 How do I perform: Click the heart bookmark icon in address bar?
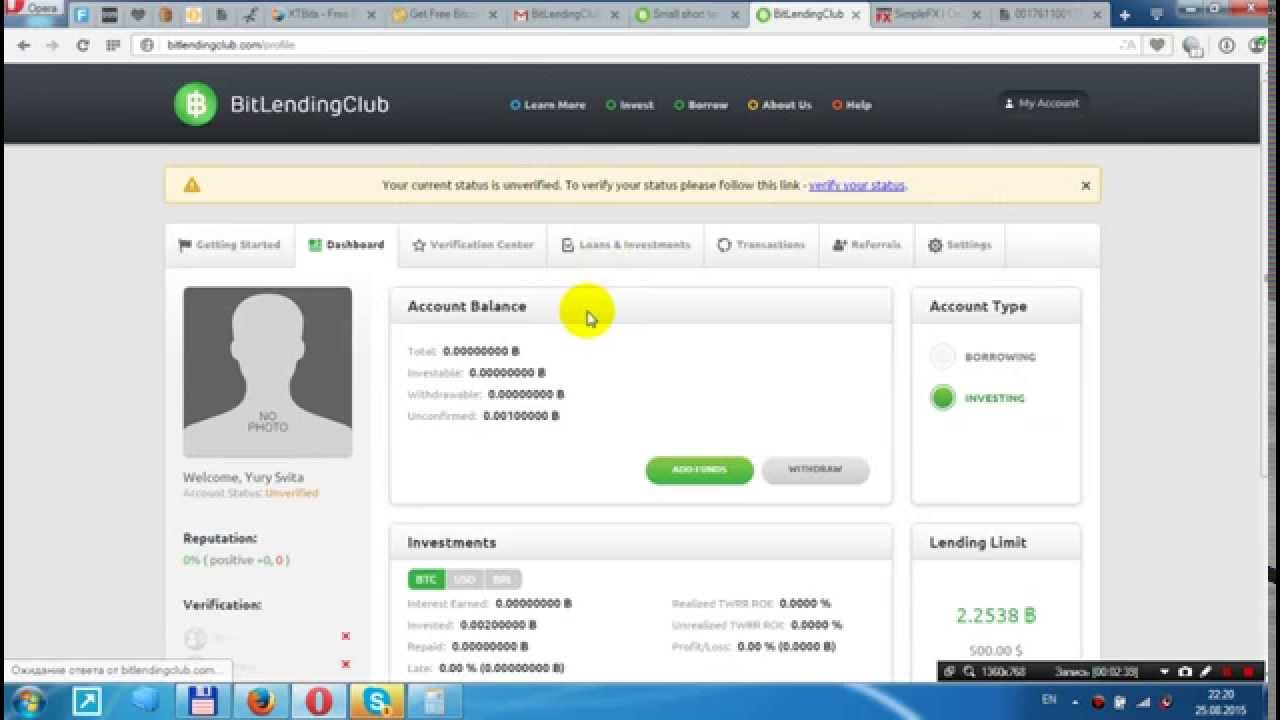coord(1157,45)
